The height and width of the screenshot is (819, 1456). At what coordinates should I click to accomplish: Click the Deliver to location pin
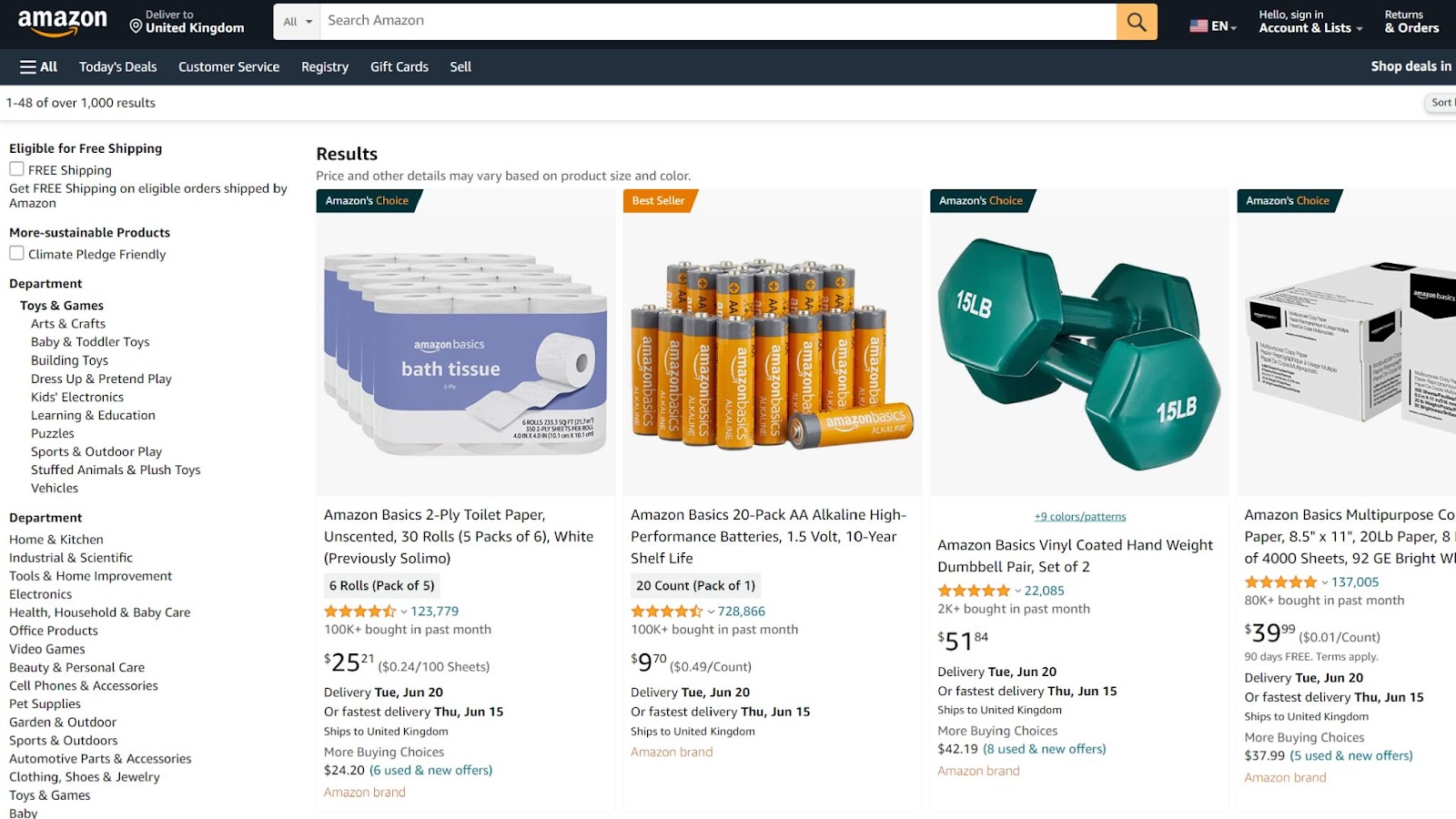(136, 26)
